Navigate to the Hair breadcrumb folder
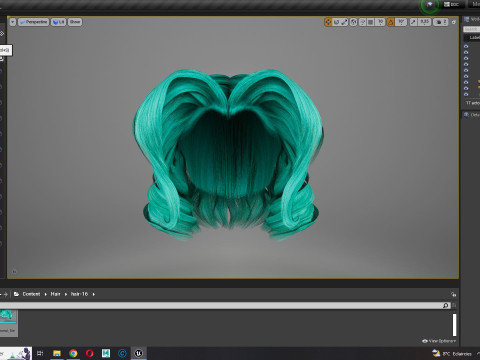The width and height of the screenshot is (480, 360). click(55, 294)
